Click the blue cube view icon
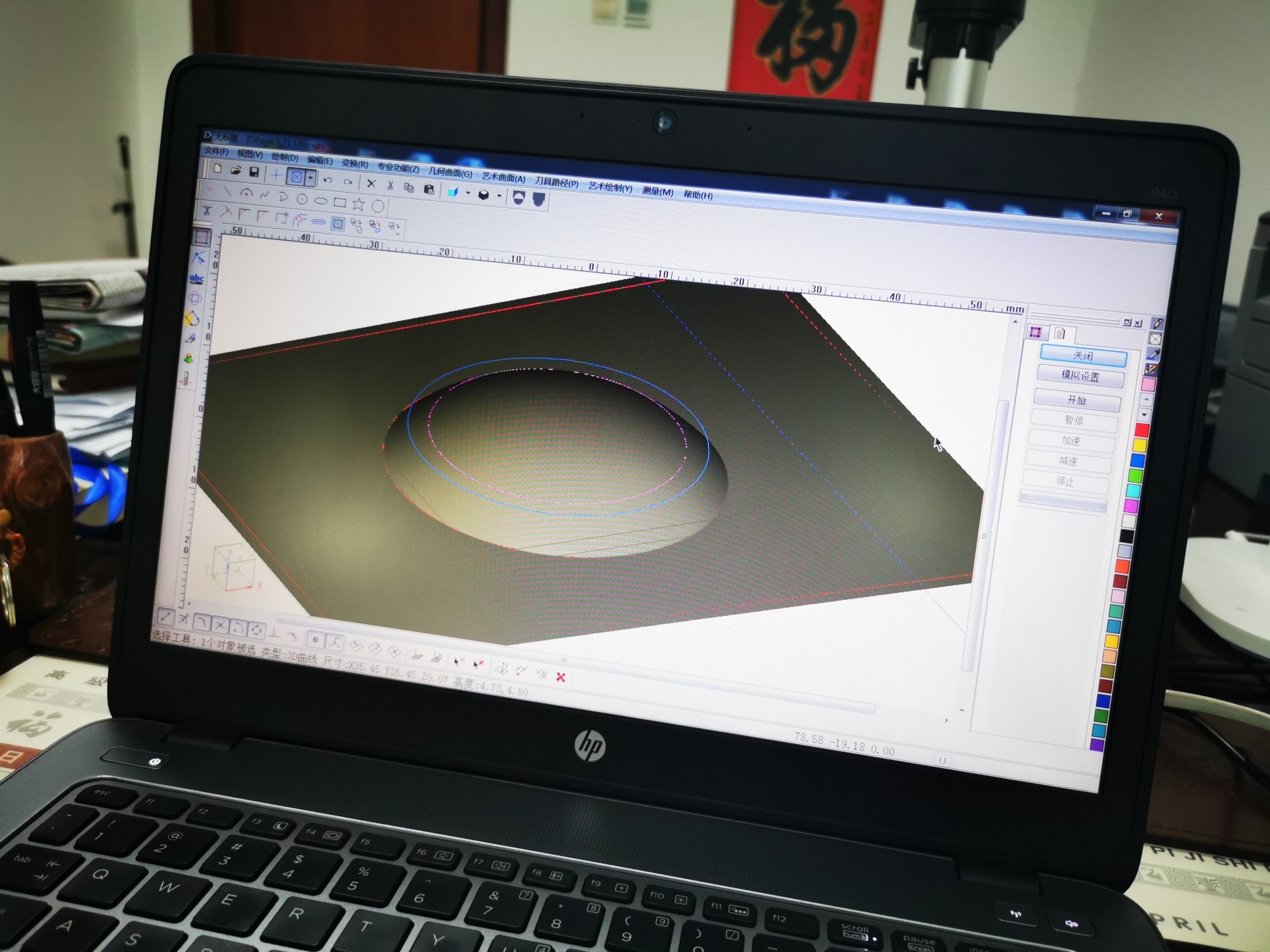The image size is (1270, 952). [x=453, y=192]
